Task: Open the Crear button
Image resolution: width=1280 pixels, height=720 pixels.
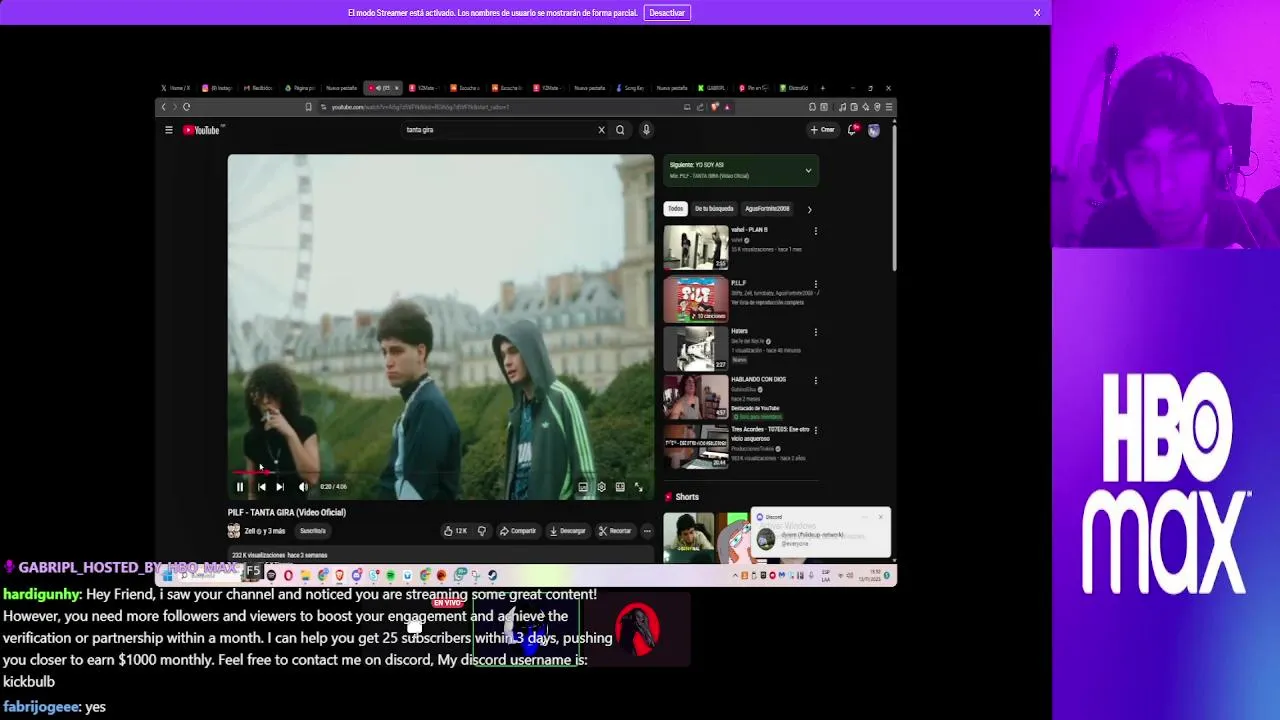Action: click(823, 130)
